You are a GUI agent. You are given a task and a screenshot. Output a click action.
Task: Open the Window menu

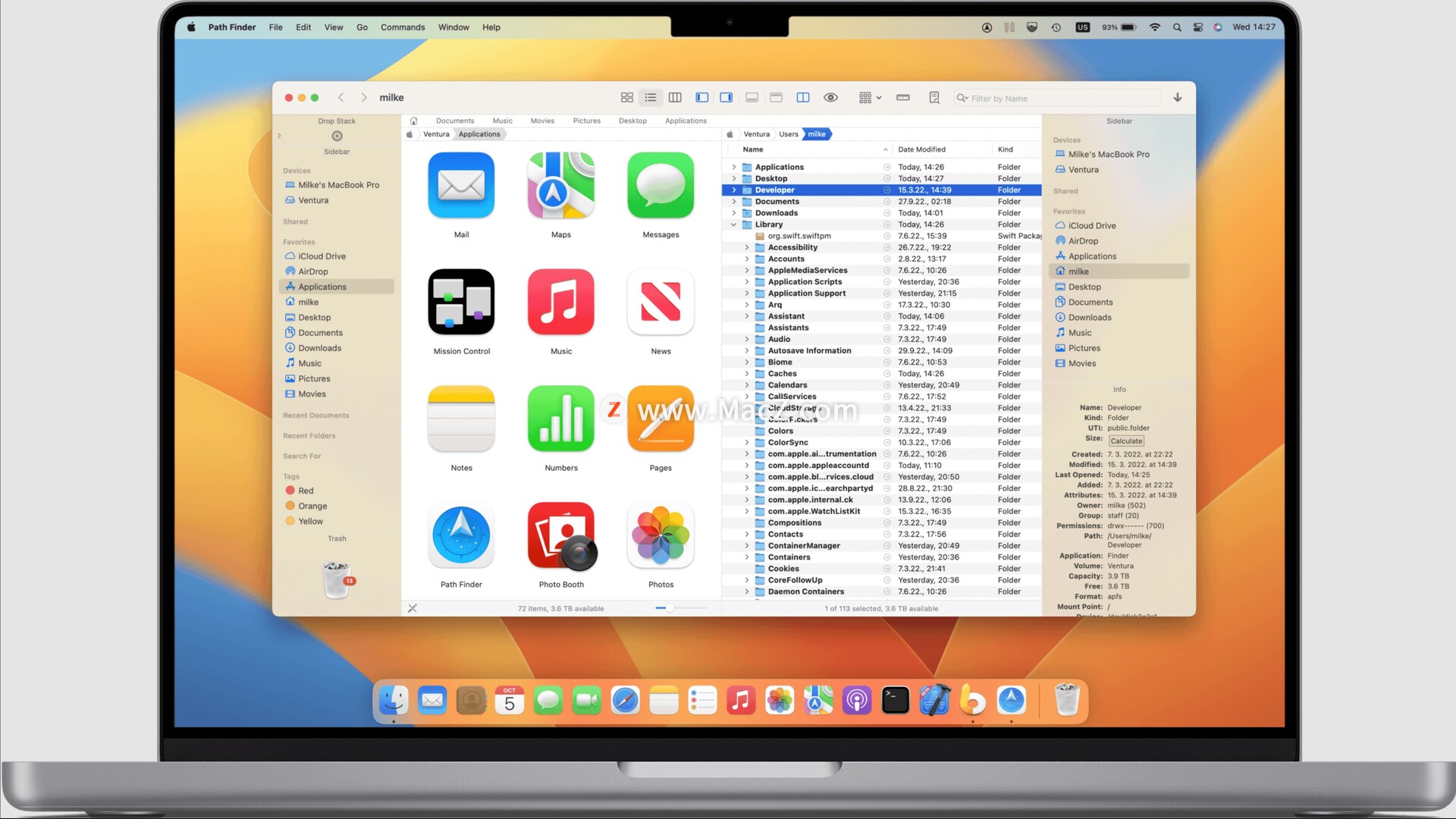453,27
